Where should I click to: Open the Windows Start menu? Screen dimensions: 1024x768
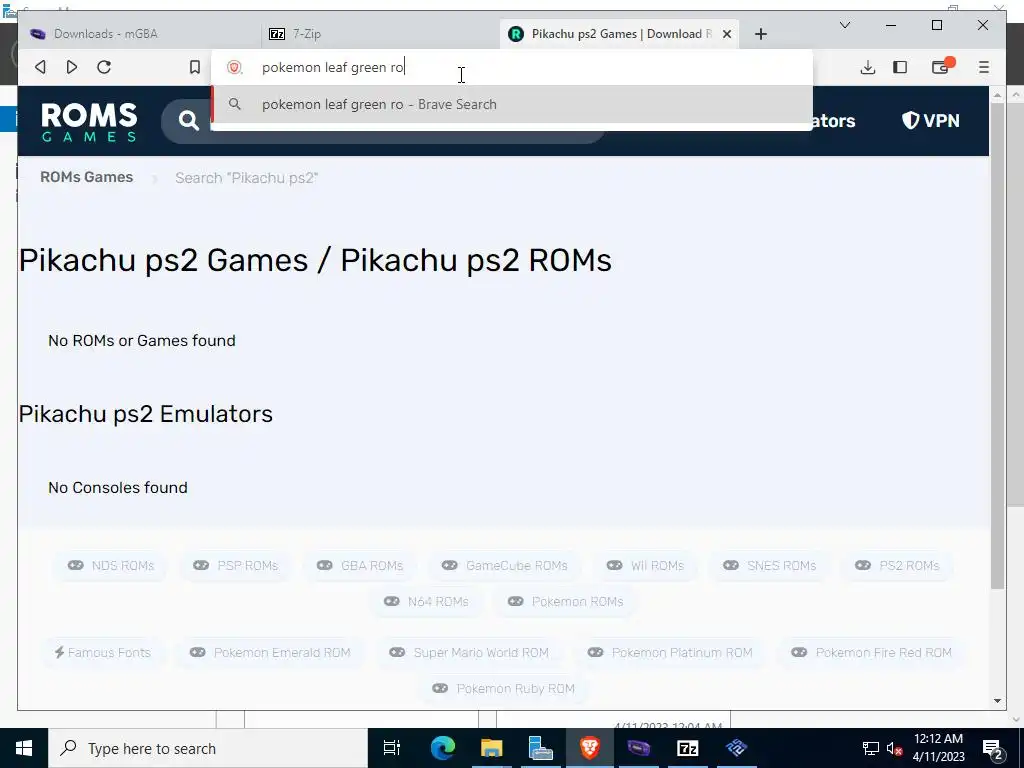click(x=24, y=748)
